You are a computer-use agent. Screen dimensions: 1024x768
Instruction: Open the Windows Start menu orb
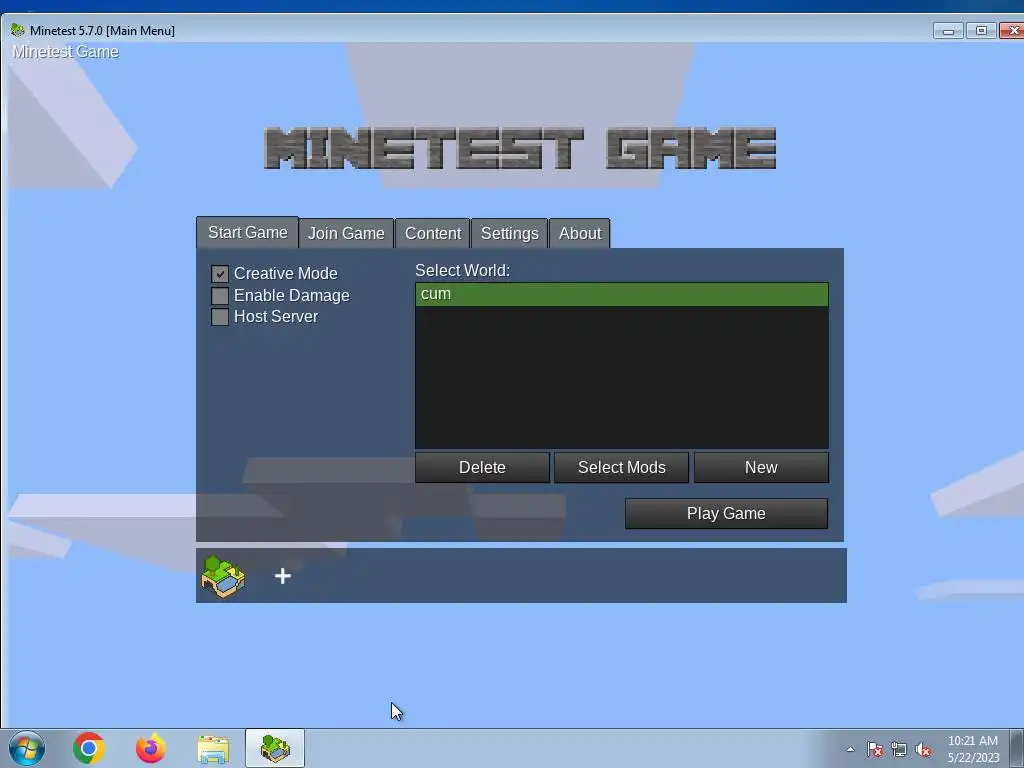pos(27,748)
